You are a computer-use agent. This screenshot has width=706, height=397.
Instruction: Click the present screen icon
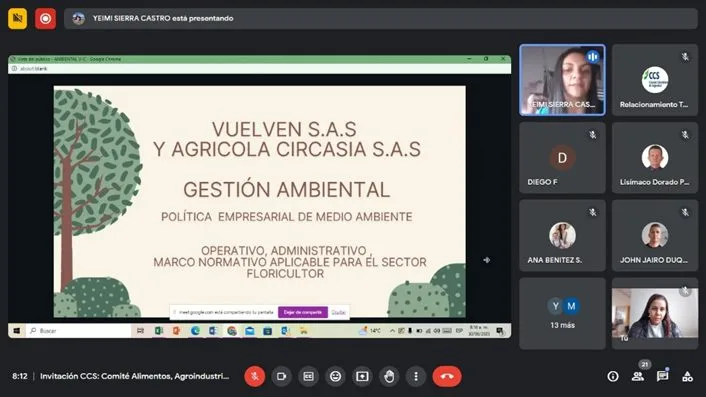362,376
